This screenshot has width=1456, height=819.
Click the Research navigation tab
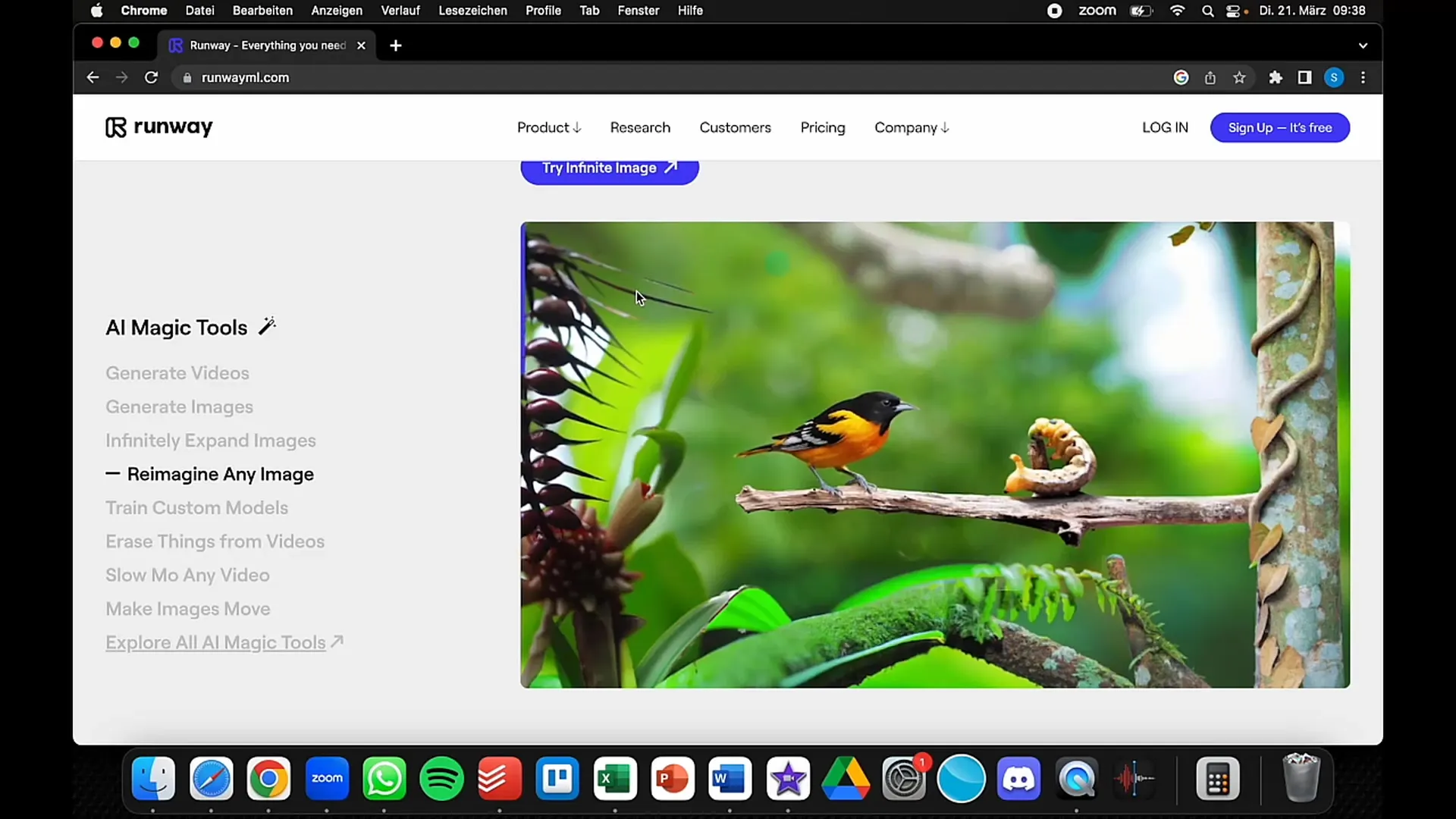pyautogui.click(x=640, y=127)
